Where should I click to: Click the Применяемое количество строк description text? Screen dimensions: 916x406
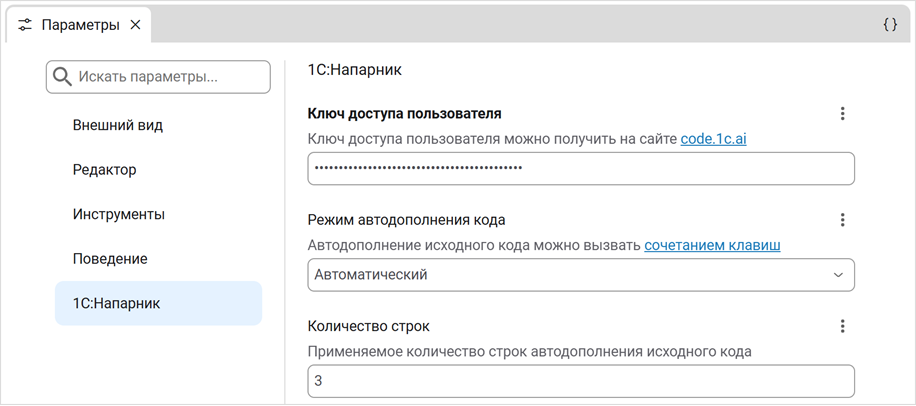pyautogui.click(x=530, y=352)
